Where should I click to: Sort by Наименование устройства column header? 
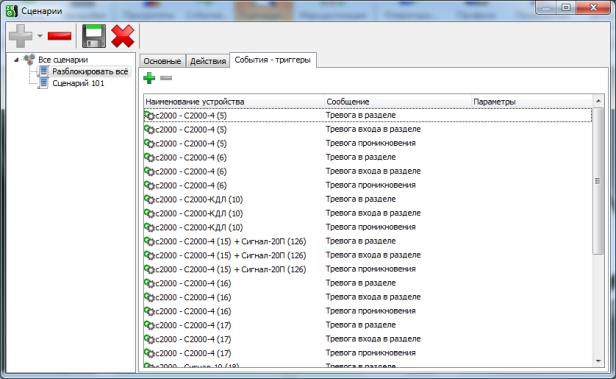click(234, 101)
